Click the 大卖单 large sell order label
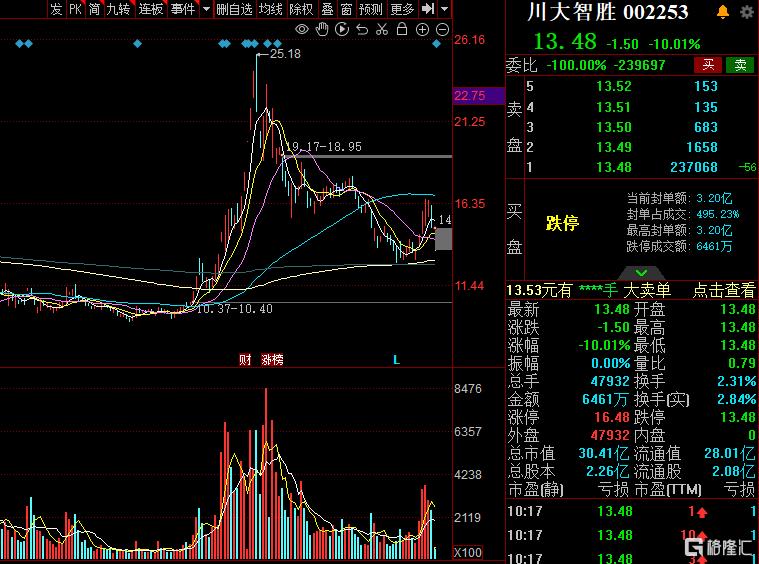 click(647, 290)
